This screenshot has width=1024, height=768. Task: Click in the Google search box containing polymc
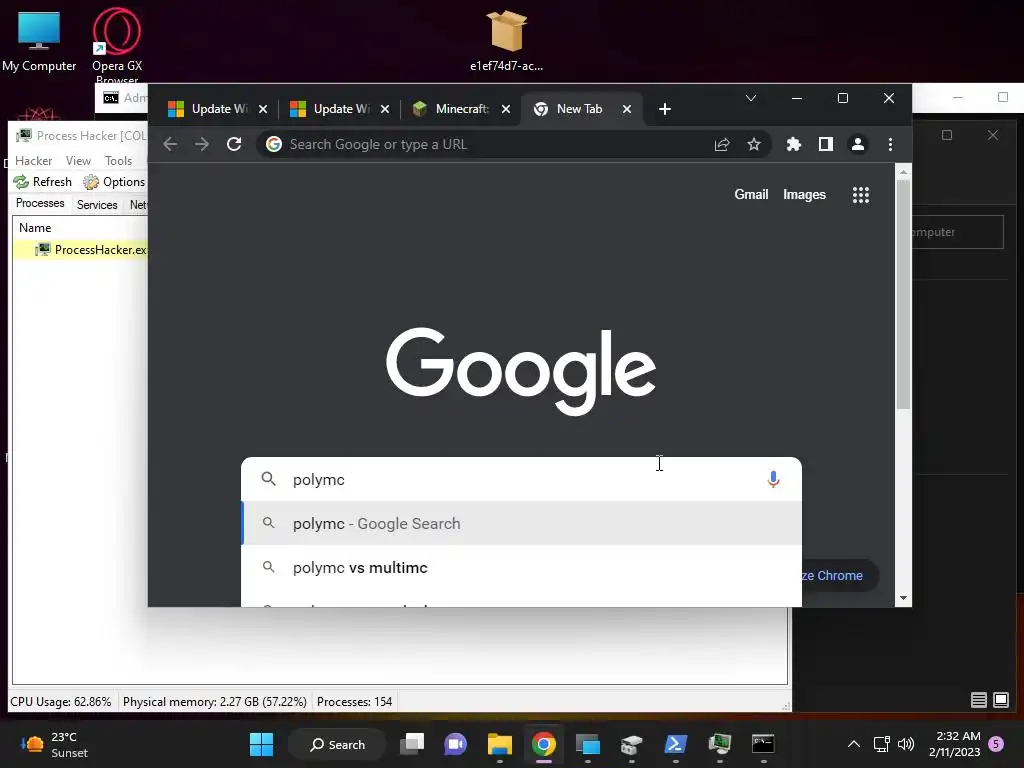pyautogui.click(x=522, y=479)
